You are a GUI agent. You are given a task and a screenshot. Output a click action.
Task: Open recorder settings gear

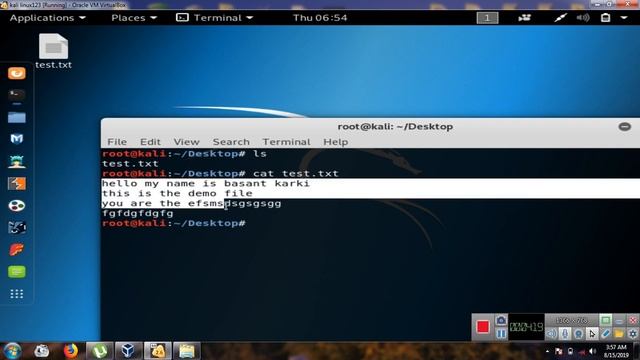(632, 334)
